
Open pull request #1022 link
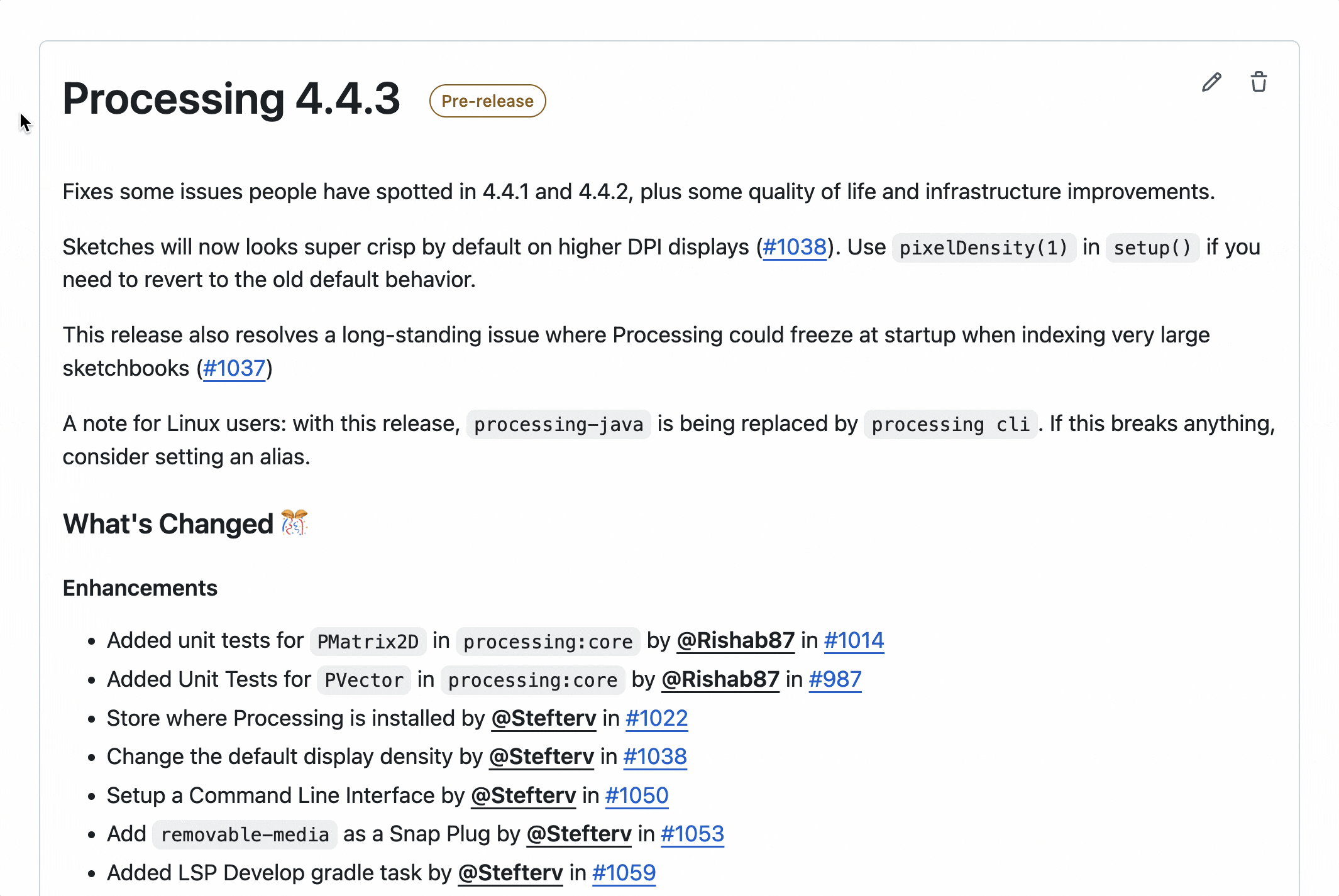coord(656,718)
